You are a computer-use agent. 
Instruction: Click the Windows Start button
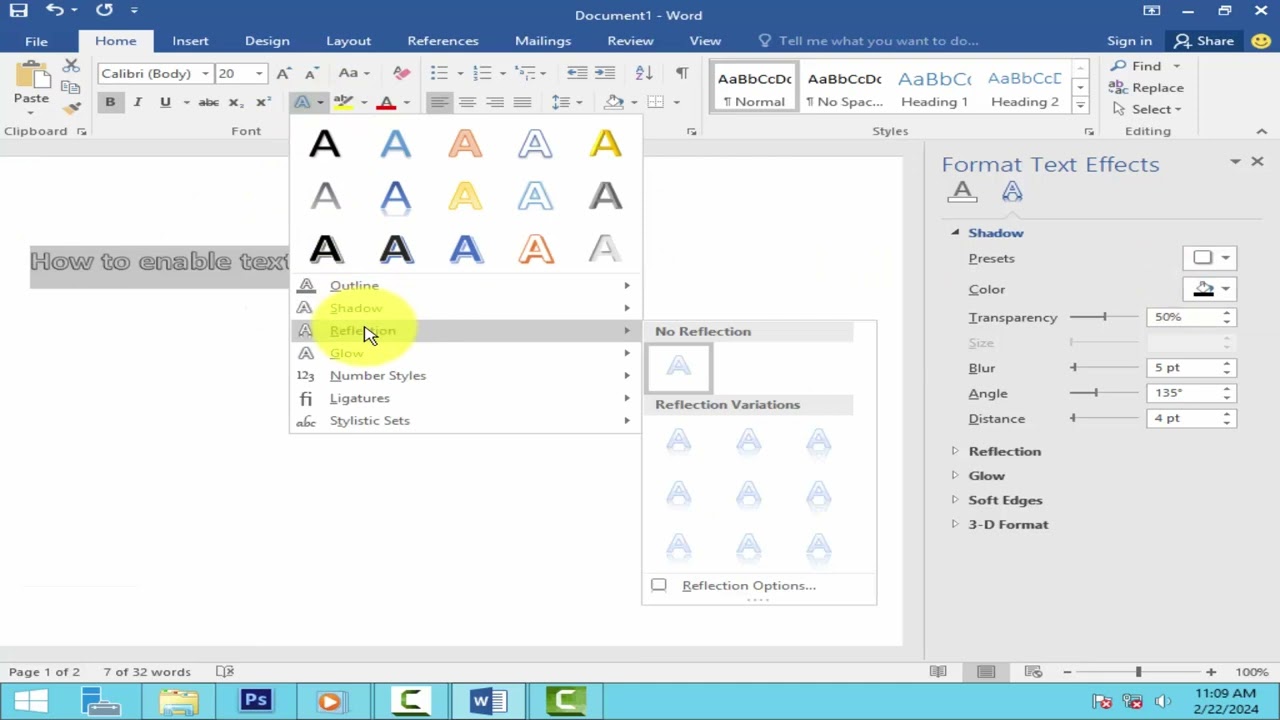[30, 701]
